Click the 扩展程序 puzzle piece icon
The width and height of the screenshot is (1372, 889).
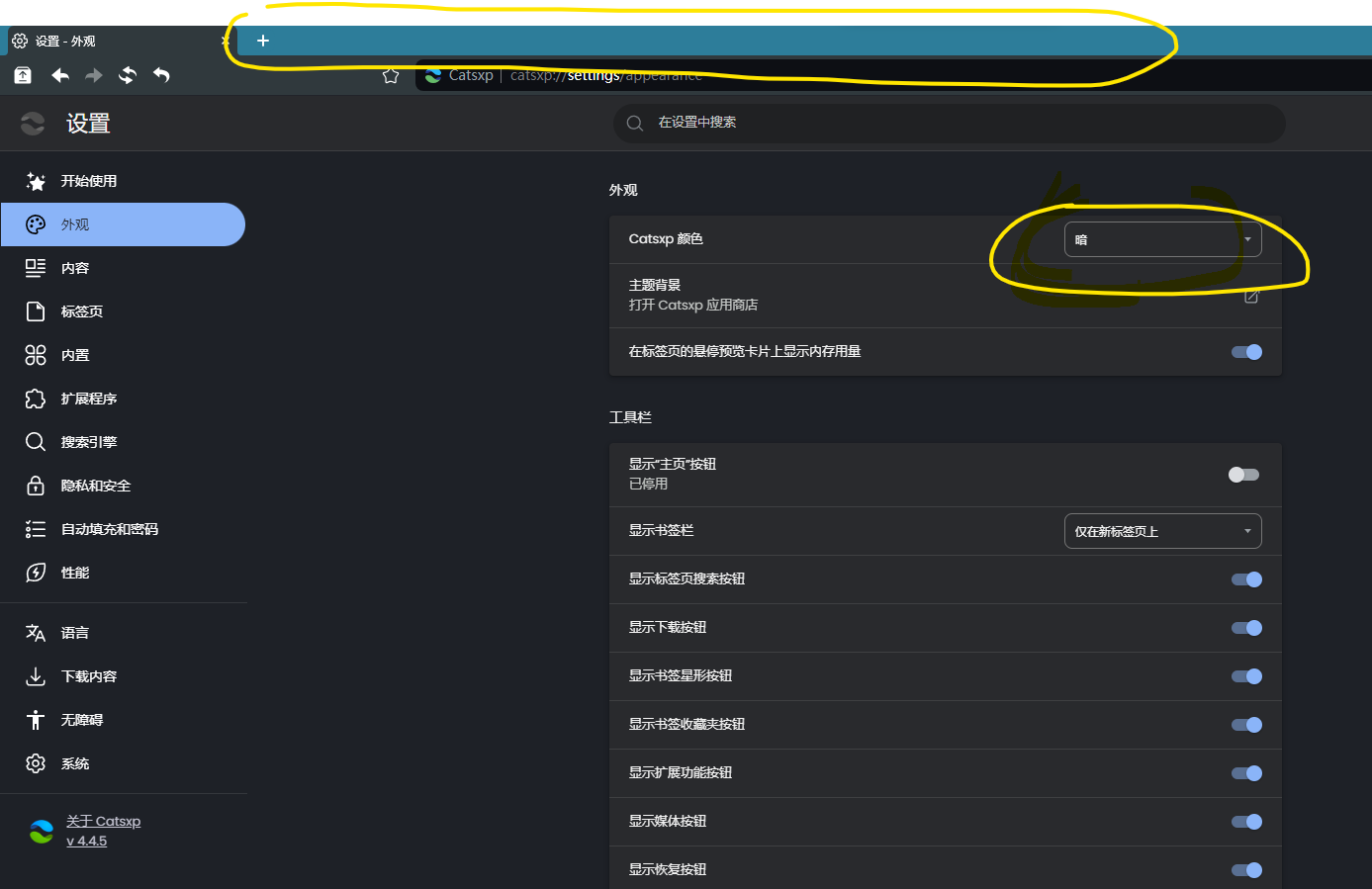click(36, 399)
